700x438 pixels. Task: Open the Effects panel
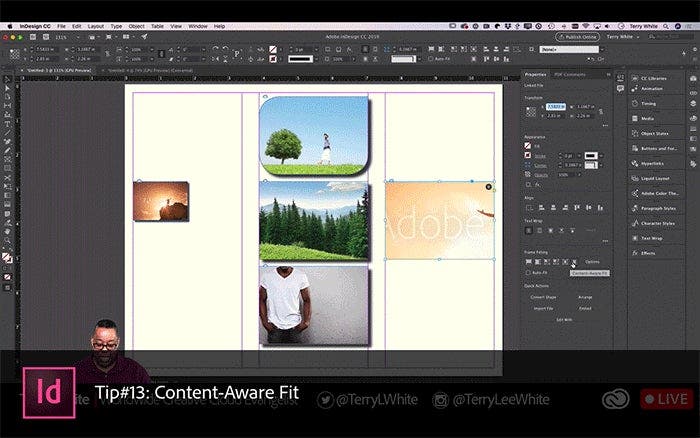coord(648,253)
